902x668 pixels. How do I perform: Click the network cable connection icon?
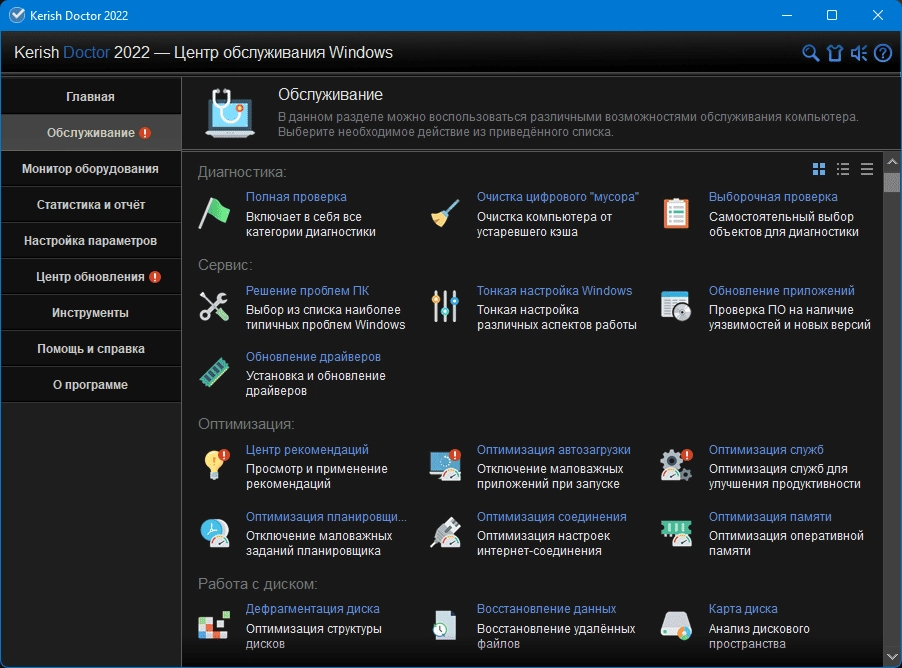[x=445, y=532]
